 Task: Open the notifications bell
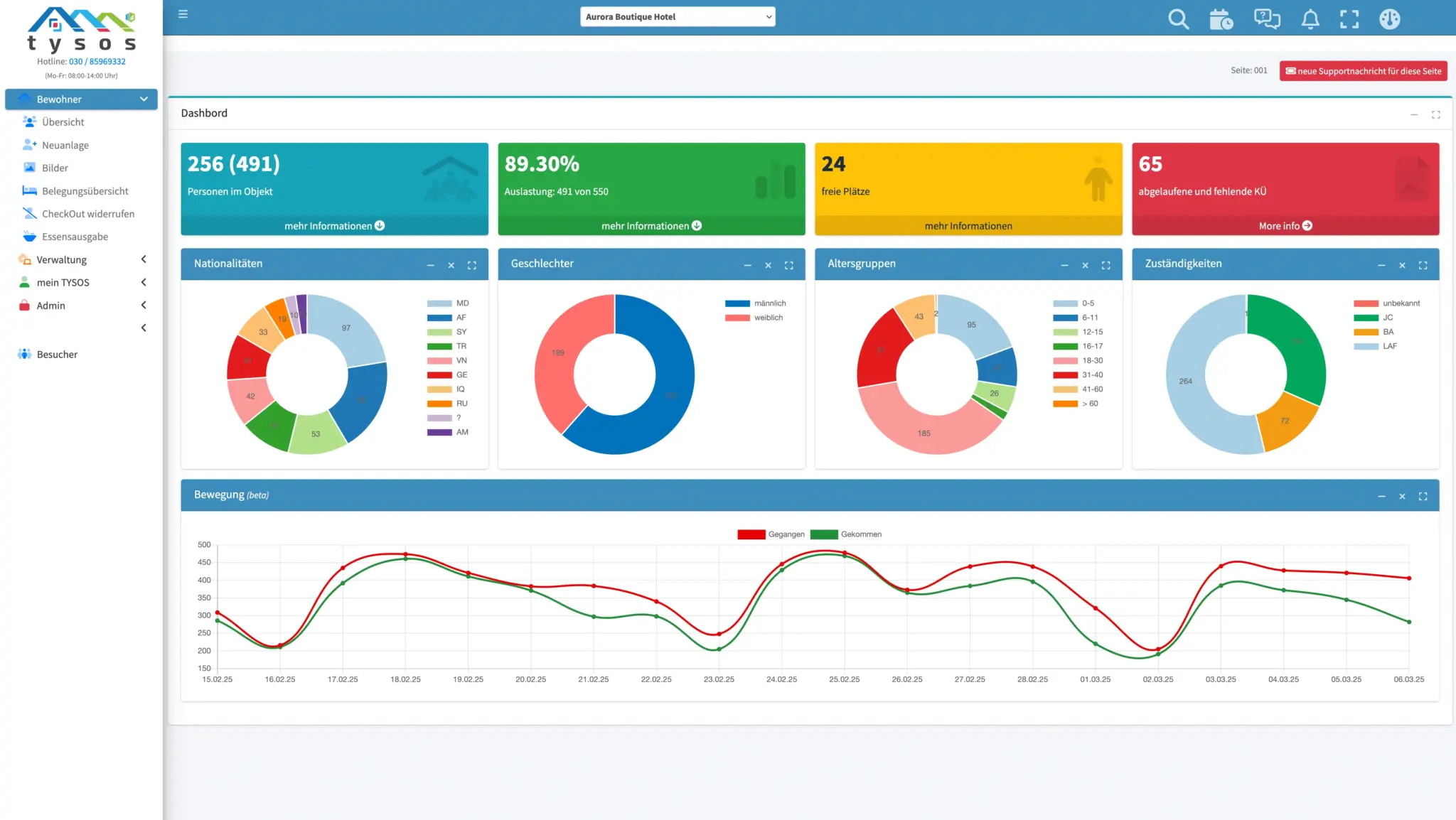coord(1310,18)
